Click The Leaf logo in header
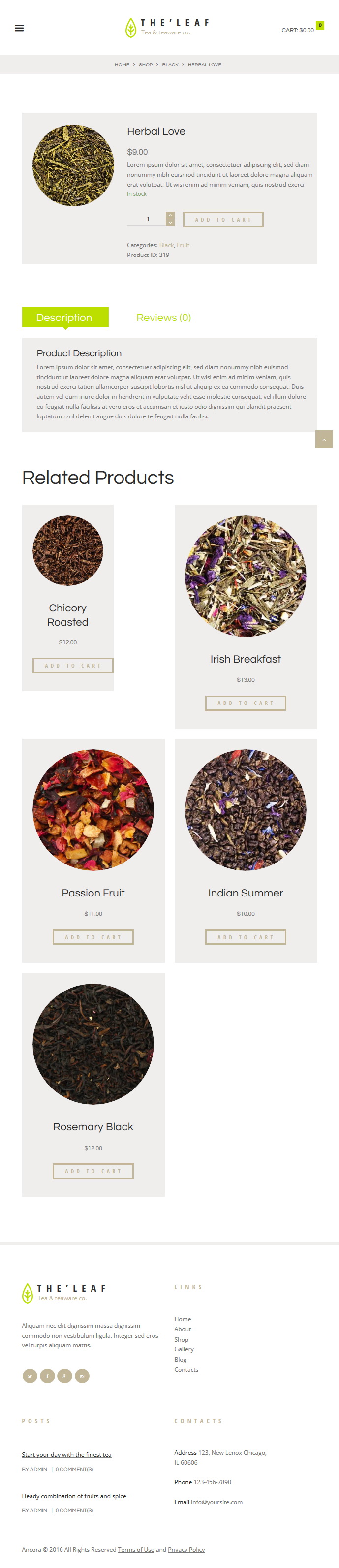Viewport: 339px width, 1568px height. pos(167,28)
